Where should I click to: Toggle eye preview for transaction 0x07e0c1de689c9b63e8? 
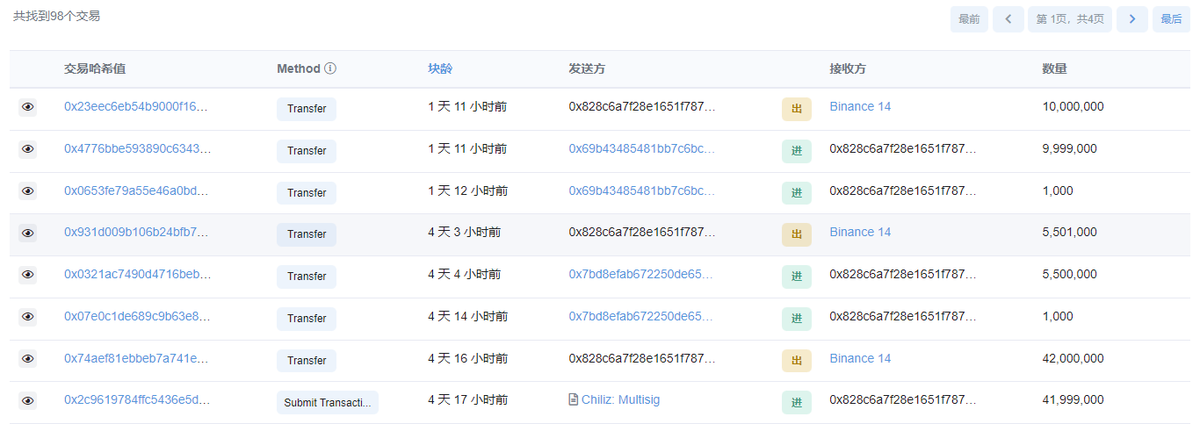click(x=28, y=317)
